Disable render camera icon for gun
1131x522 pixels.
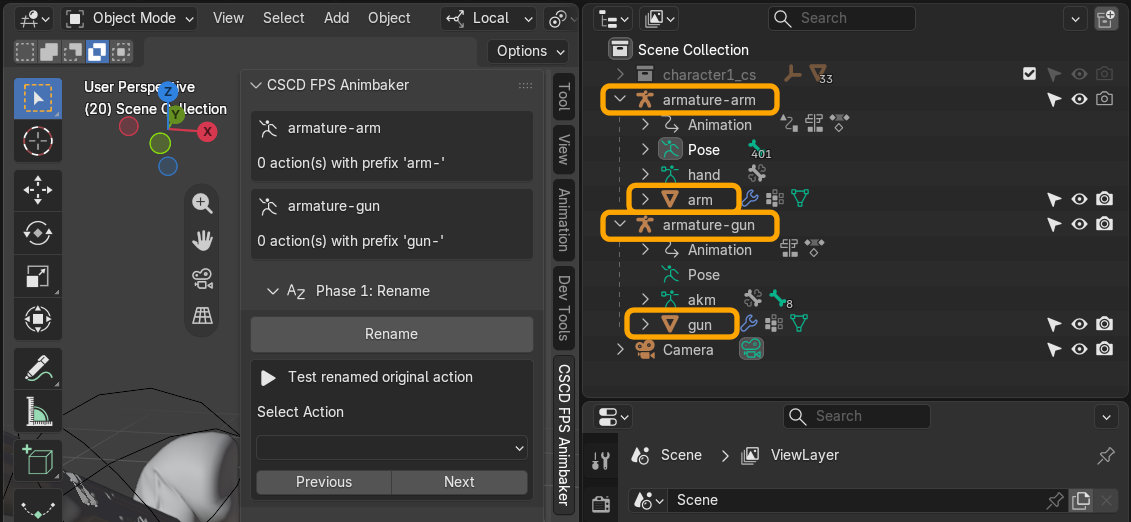pyautogui.click(x=1104, y=324)
